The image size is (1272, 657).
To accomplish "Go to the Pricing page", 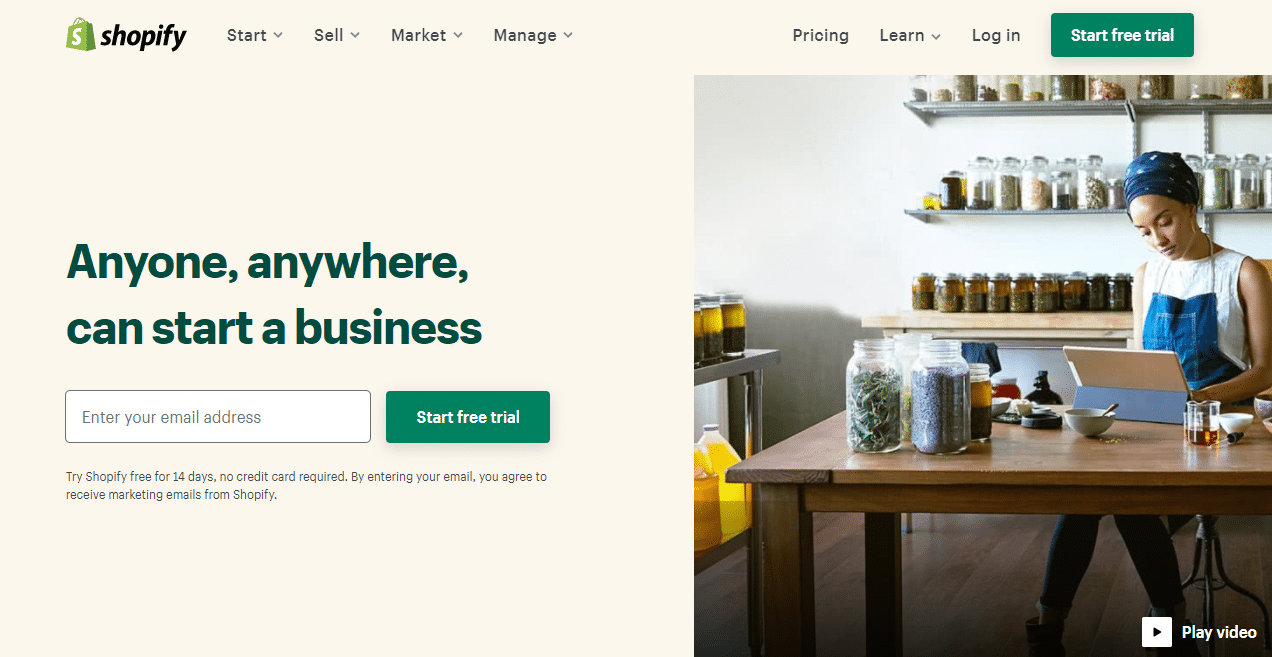I will coord(820,35).
